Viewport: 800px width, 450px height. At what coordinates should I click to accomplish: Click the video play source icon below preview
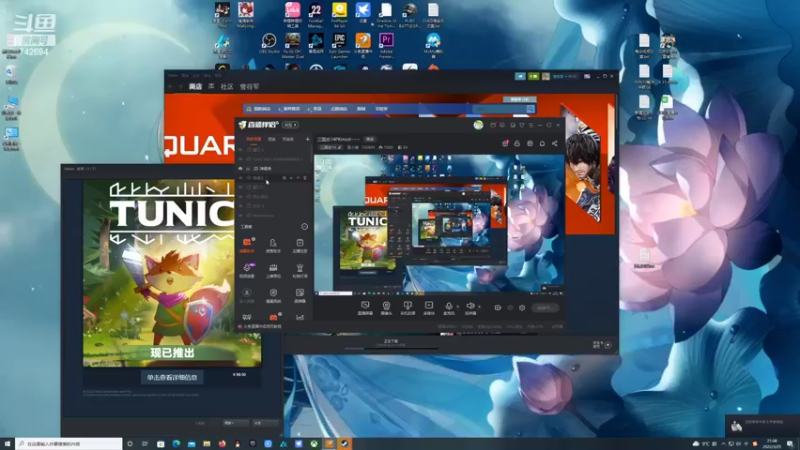tap(429, 308)
